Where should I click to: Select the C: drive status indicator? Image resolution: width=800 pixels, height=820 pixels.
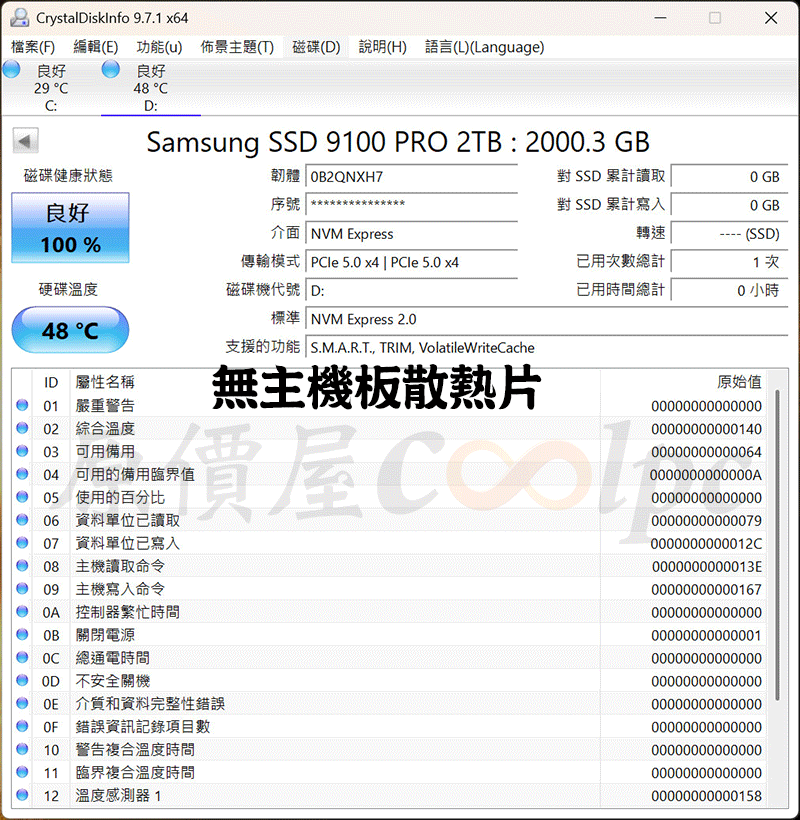[11, 69]
